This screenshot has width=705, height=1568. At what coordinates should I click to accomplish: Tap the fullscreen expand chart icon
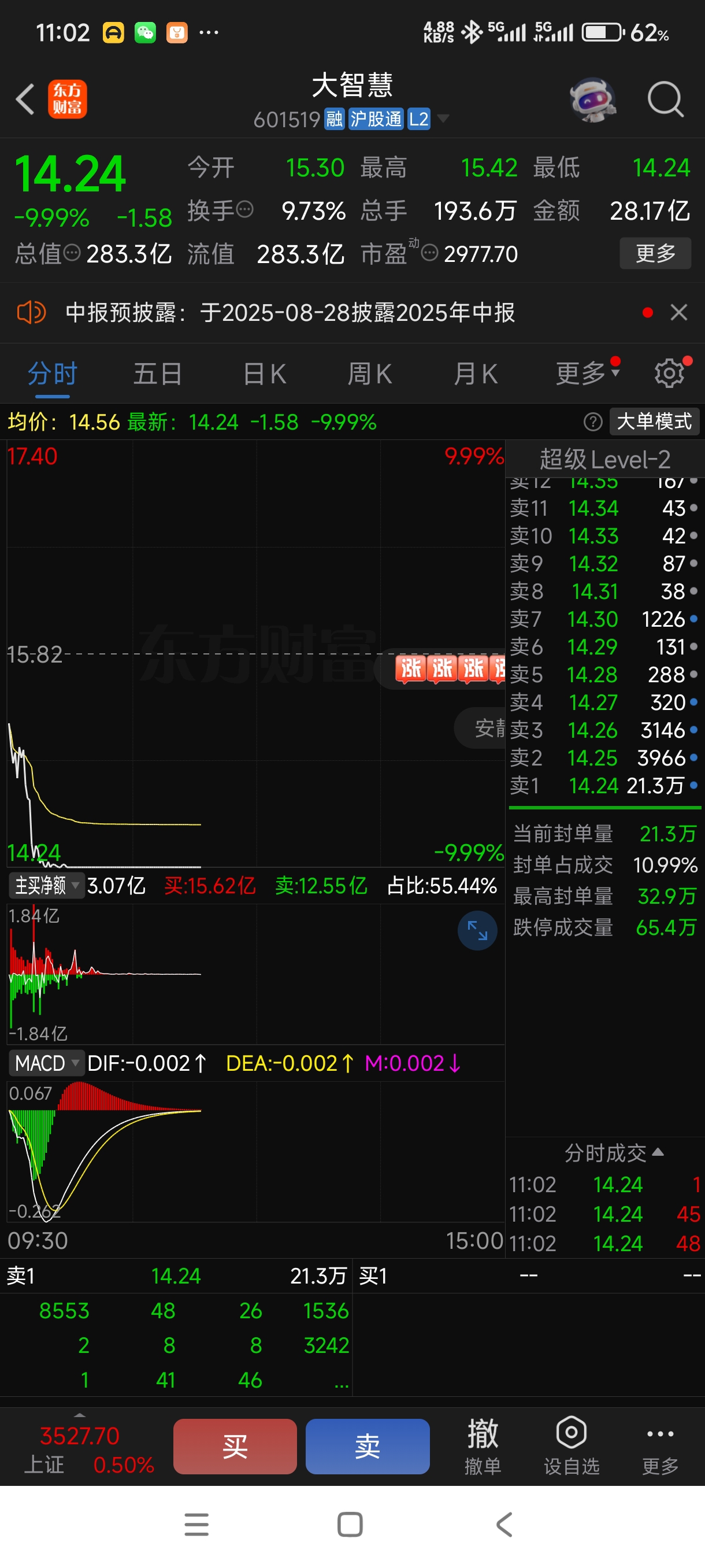pyautogui.click(x=477, y=930)
